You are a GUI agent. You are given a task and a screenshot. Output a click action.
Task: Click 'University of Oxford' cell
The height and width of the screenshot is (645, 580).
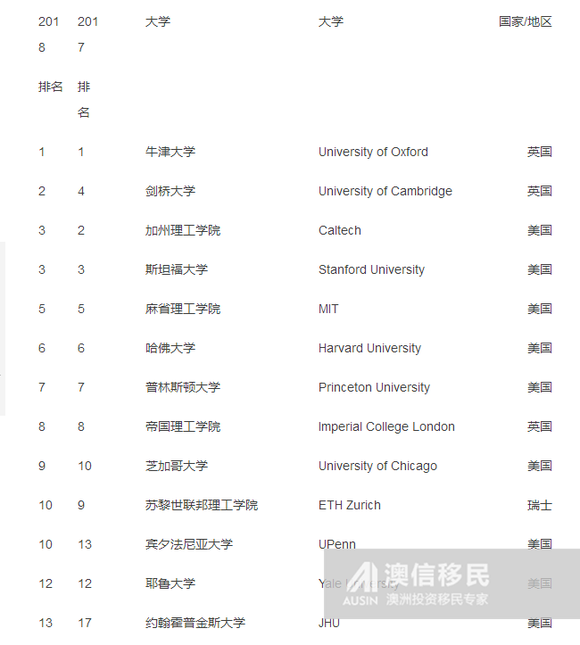coord(373,152)
